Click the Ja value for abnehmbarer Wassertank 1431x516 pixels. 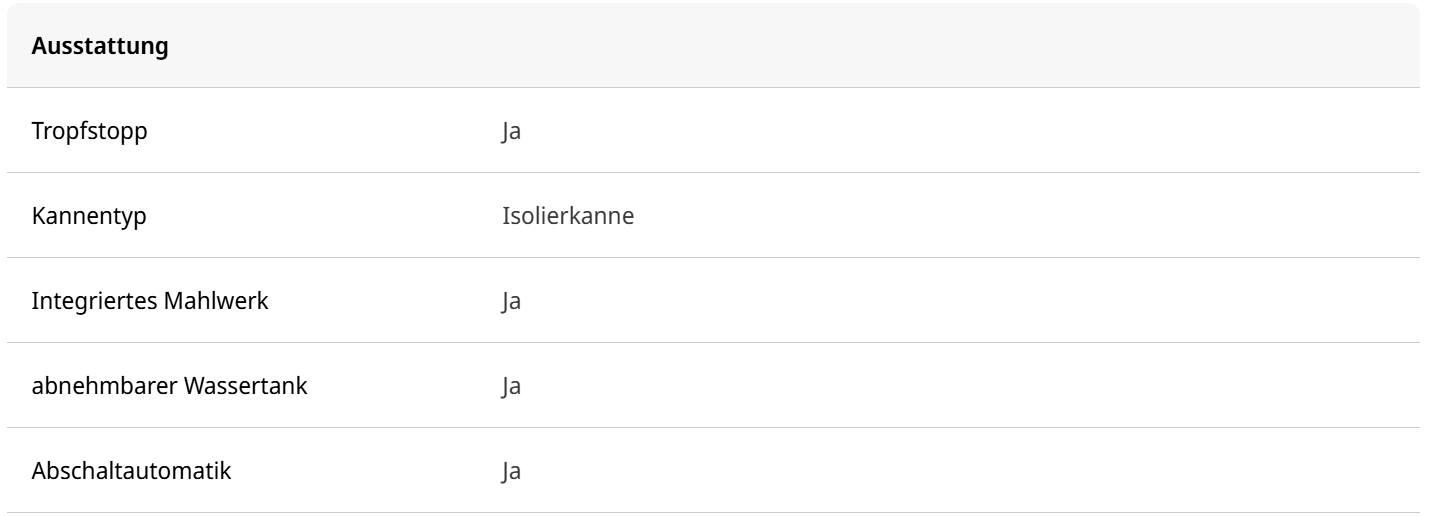(x=510, y=385)
